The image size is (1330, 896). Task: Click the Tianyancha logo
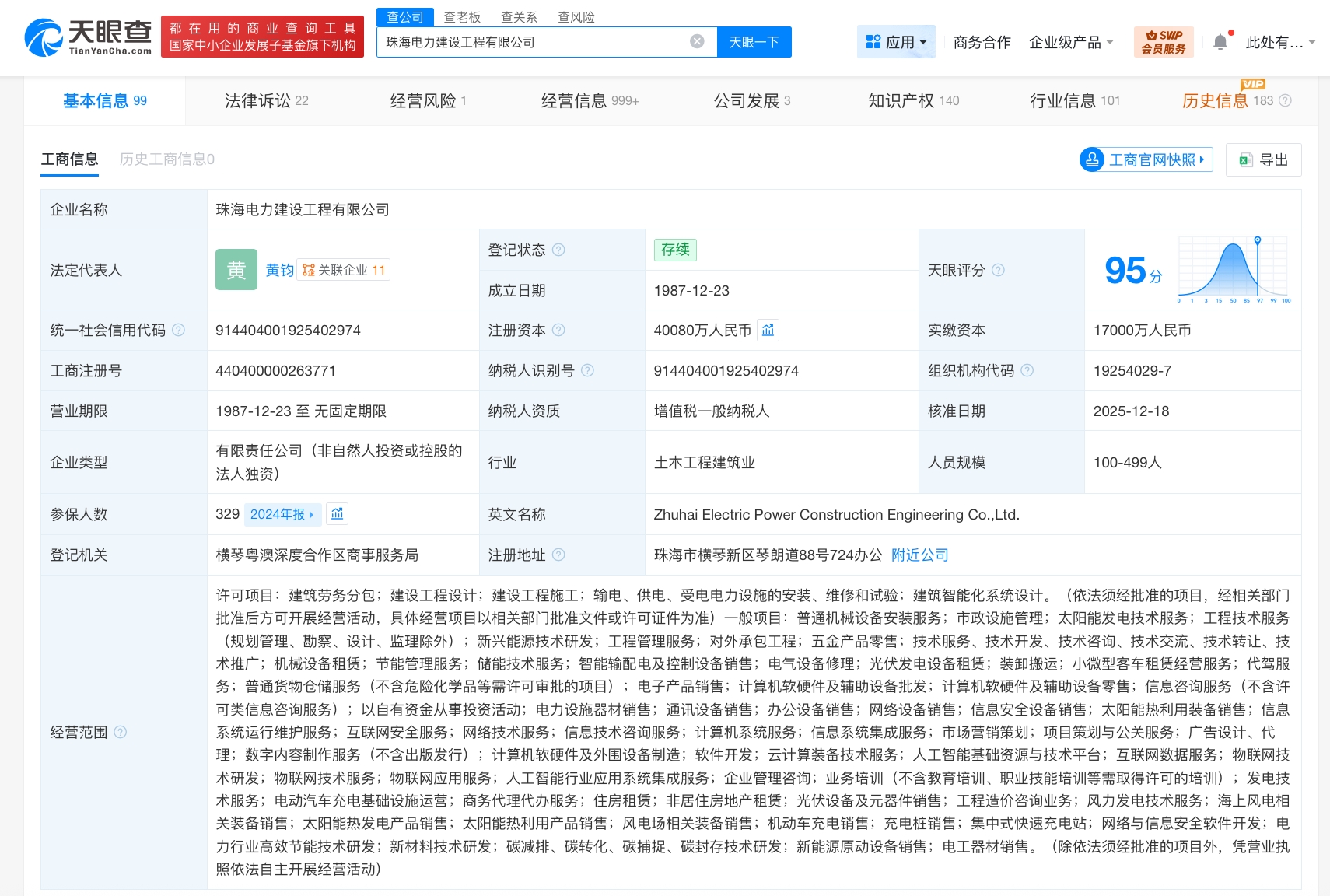(x=88, y=37)
